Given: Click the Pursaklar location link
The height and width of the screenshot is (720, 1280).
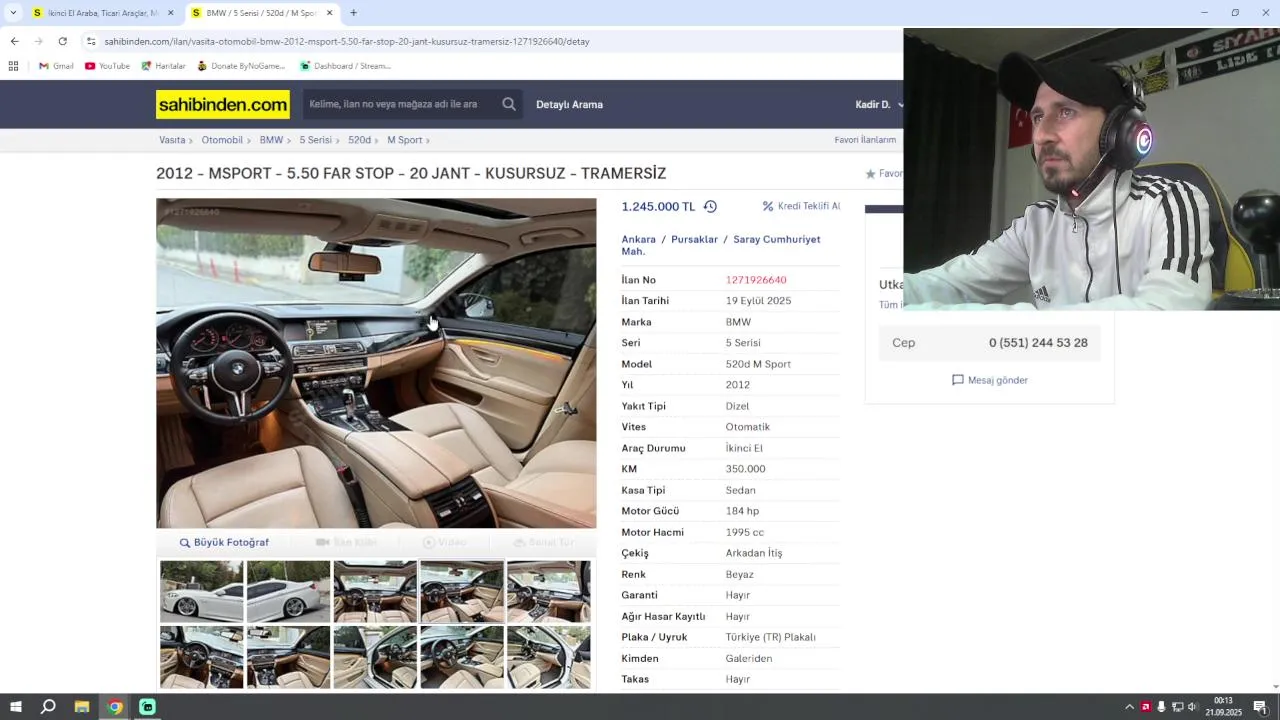Looking at the screenshot, I should [694, 239].
